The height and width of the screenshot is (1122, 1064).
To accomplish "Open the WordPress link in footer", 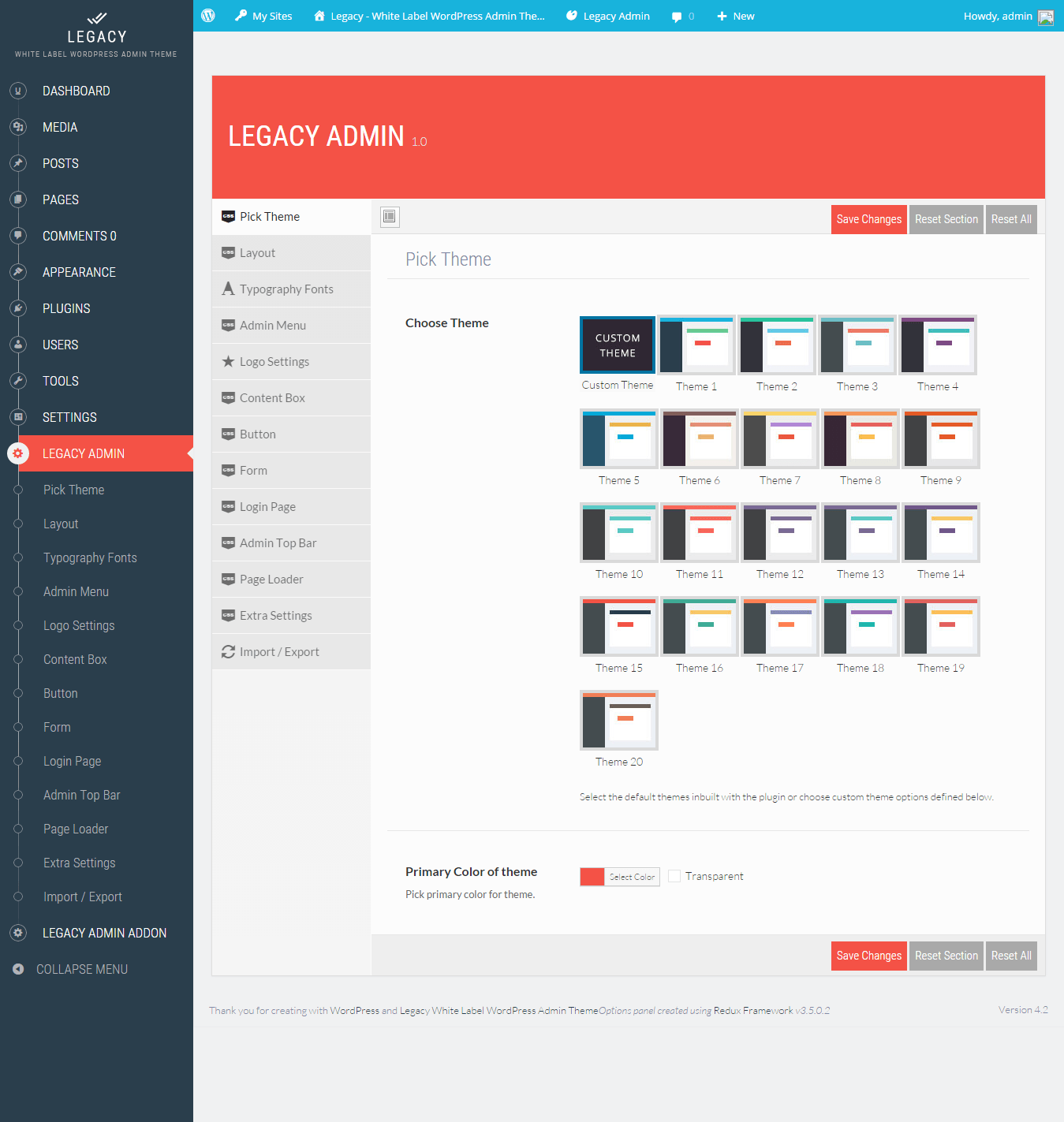I will (354, 1011).
